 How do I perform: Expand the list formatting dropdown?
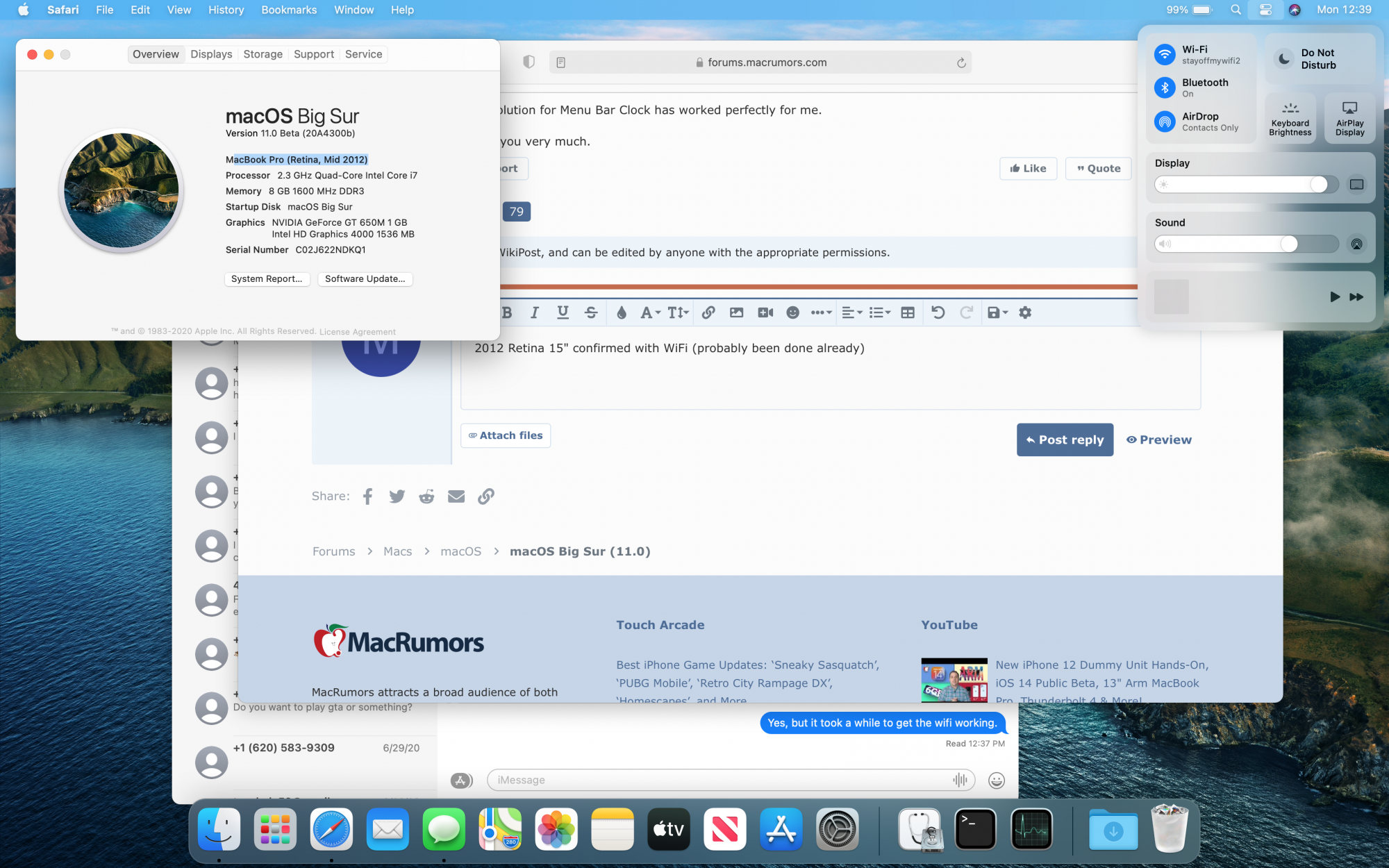[x=879, y=312]
